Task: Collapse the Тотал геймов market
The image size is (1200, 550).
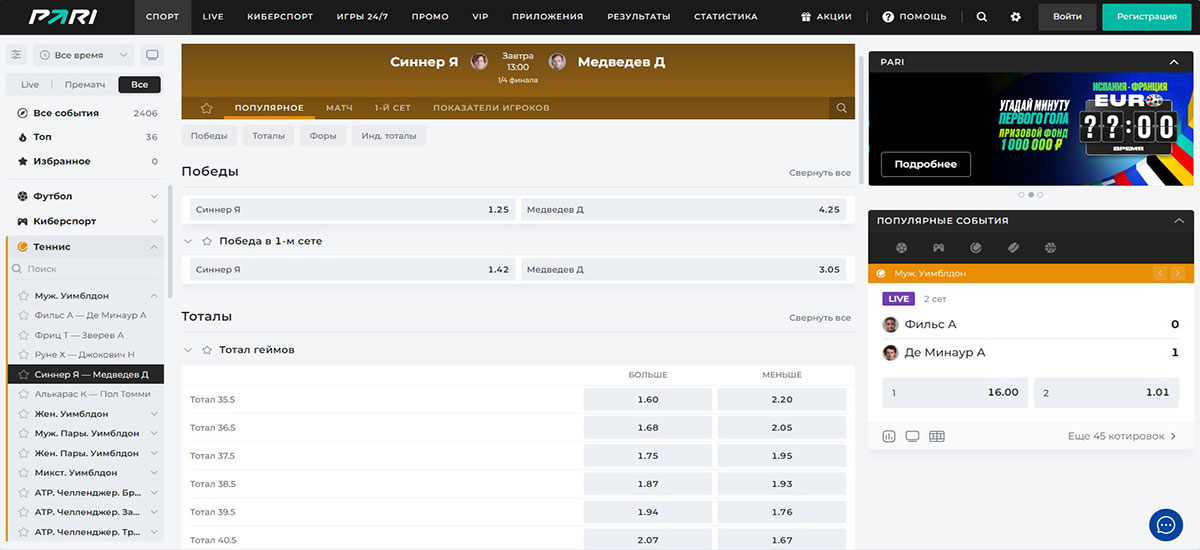Action: click(188, 350)
